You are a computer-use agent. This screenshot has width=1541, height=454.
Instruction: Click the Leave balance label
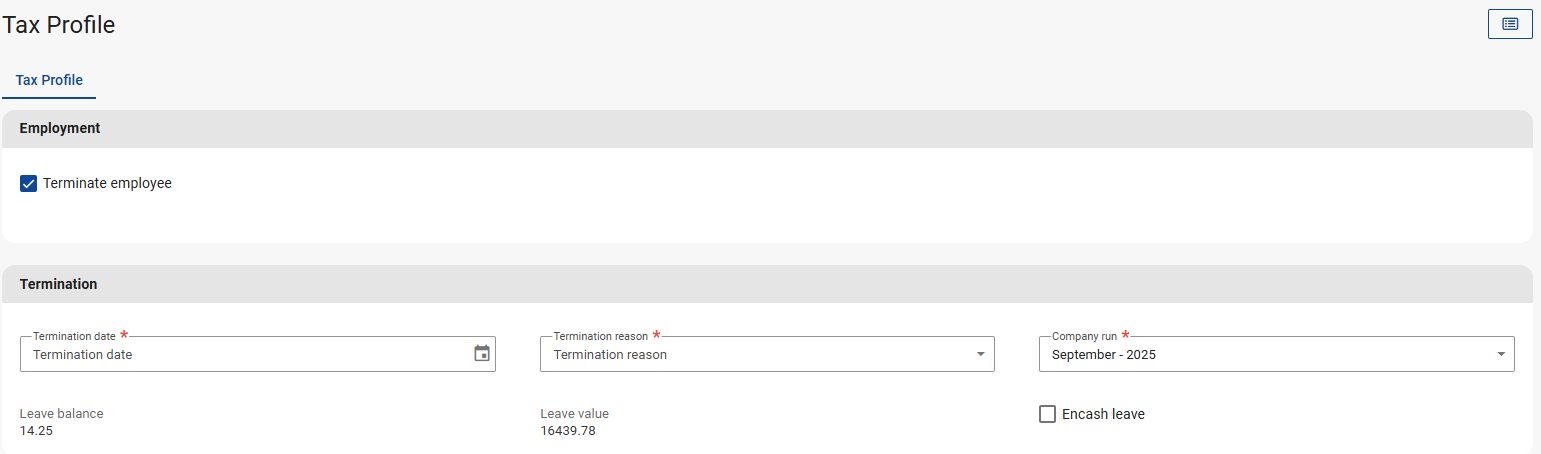coord(61,413)
